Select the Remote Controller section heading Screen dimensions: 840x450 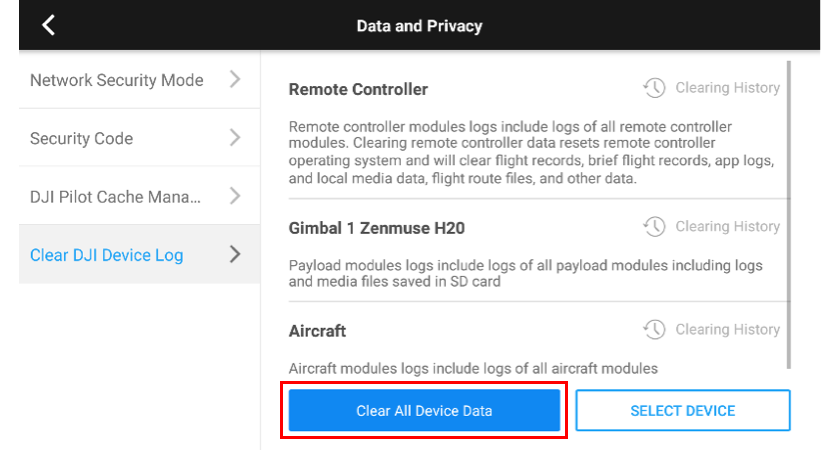pos(358,89)
